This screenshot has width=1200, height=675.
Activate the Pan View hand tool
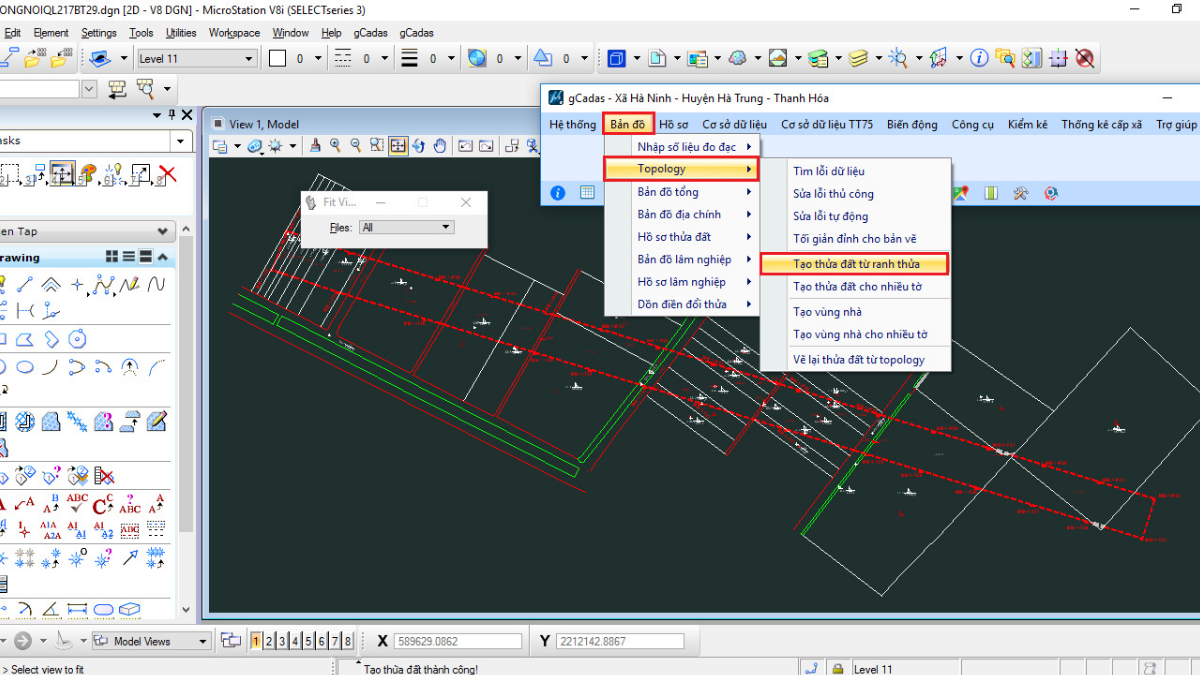[x=440, y=146]
